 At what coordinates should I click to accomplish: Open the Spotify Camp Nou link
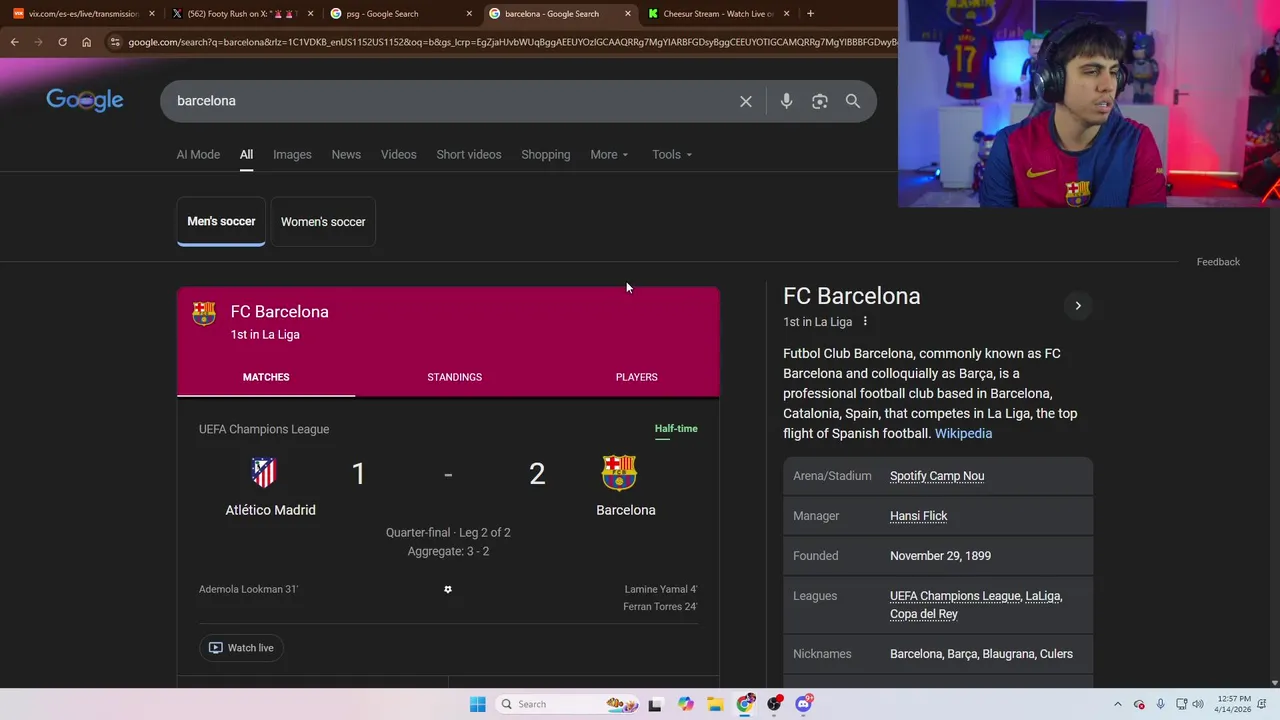(937, 476)
